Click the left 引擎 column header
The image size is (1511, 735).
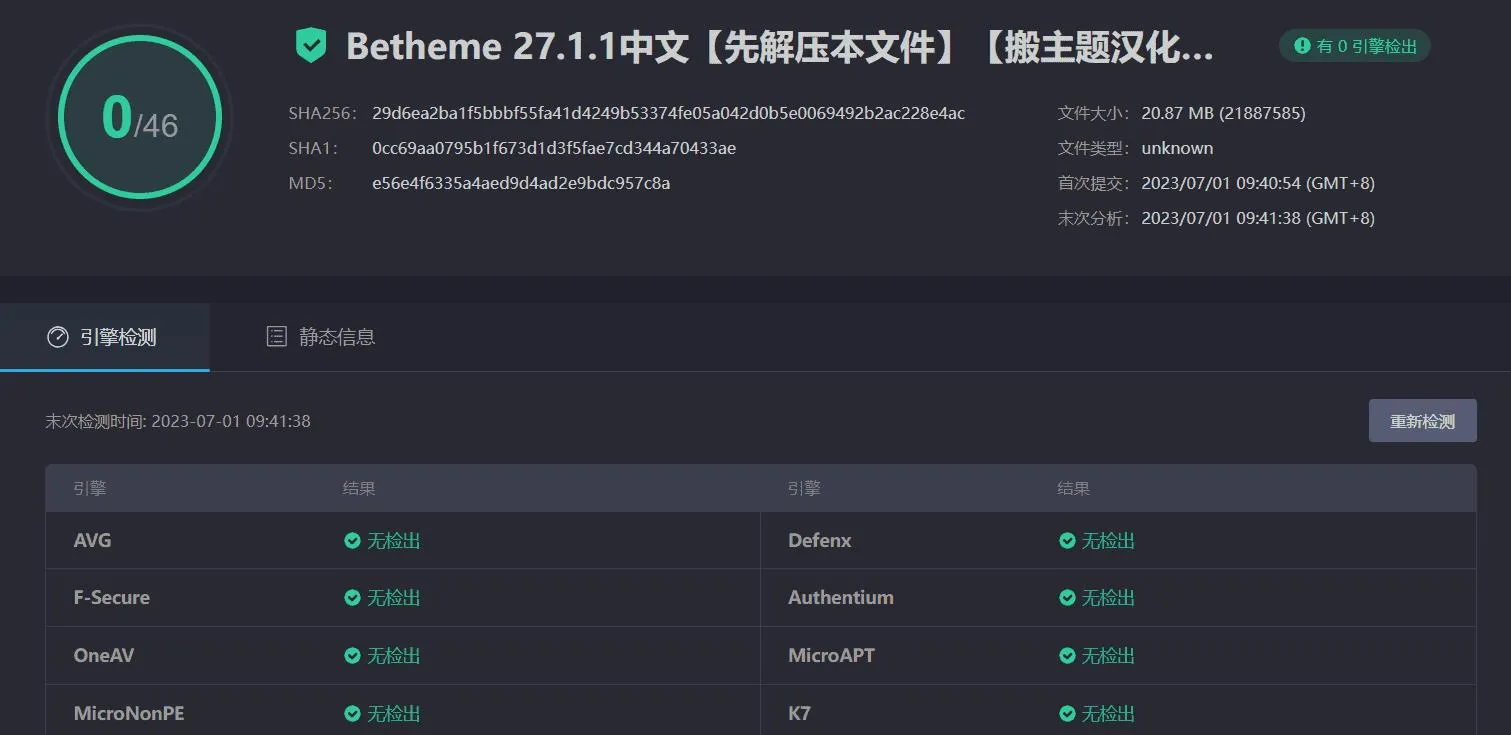tap(89, 489)
